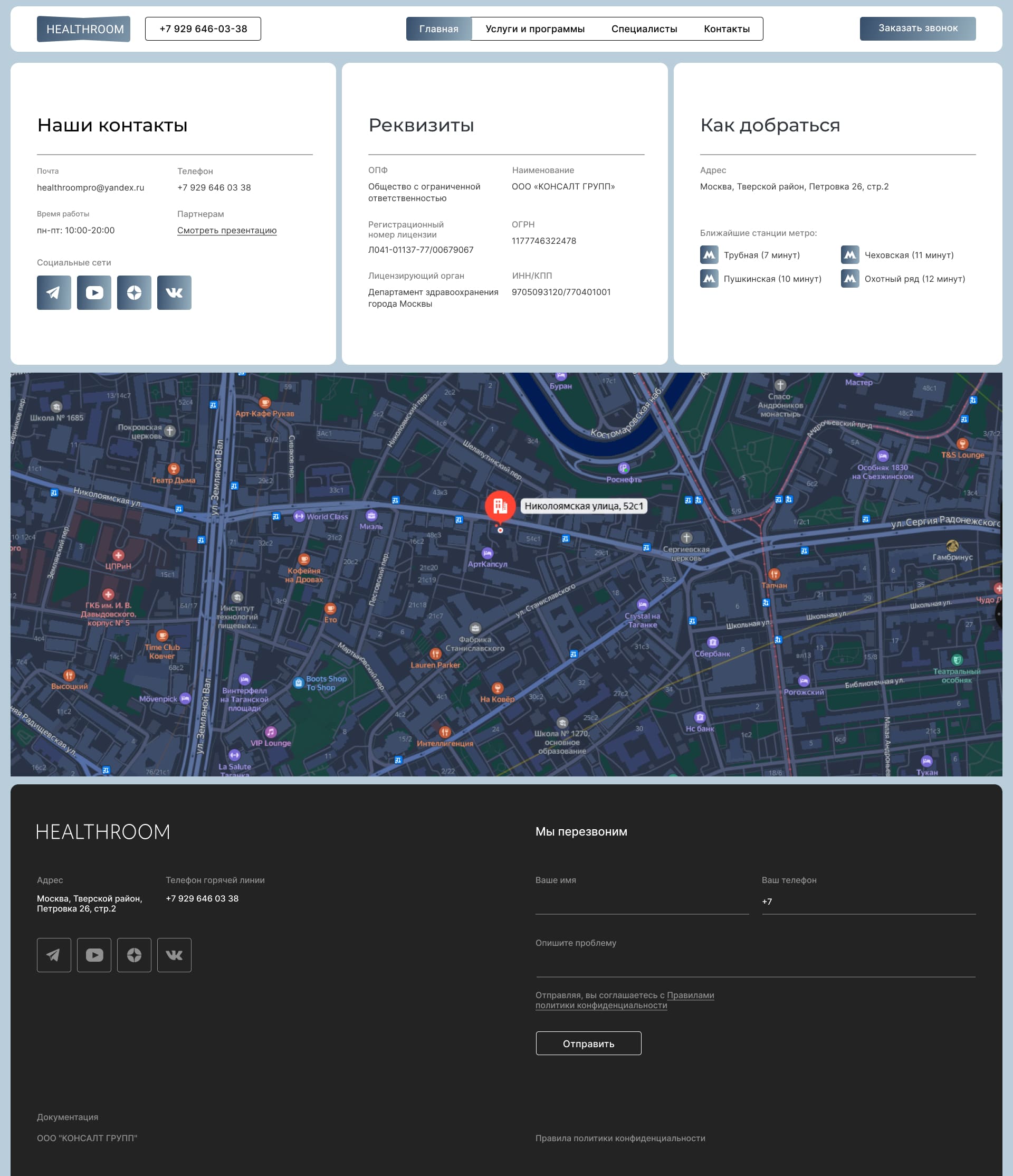The image size is (1013, 1176).
Task: Click the HEALTHROOM logo in the header
Action: [x=84, y=29]
